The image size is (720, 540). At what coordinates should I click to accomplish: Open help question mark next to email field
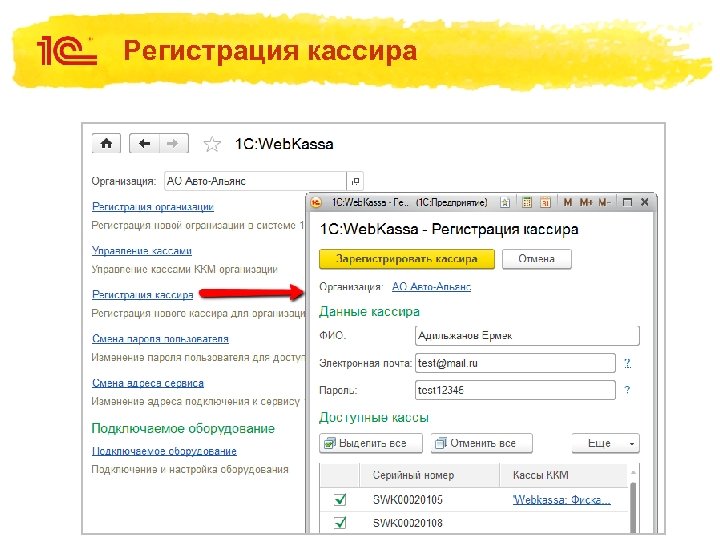pos(627,363)
